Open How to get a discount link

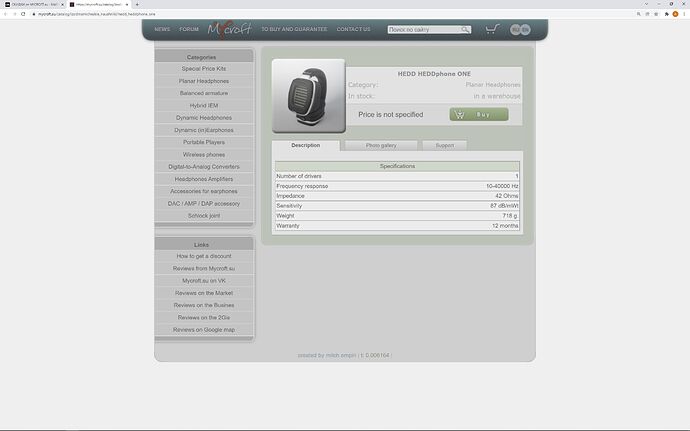point(204,256)
